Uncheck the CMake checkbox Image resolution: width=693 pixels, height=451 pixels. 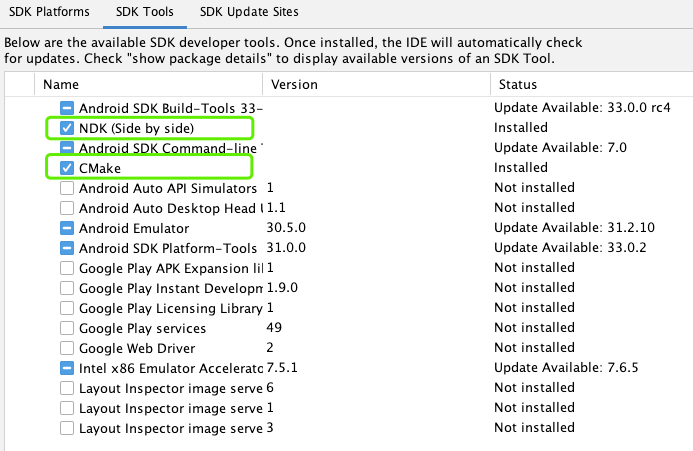[x=67, y=168]
